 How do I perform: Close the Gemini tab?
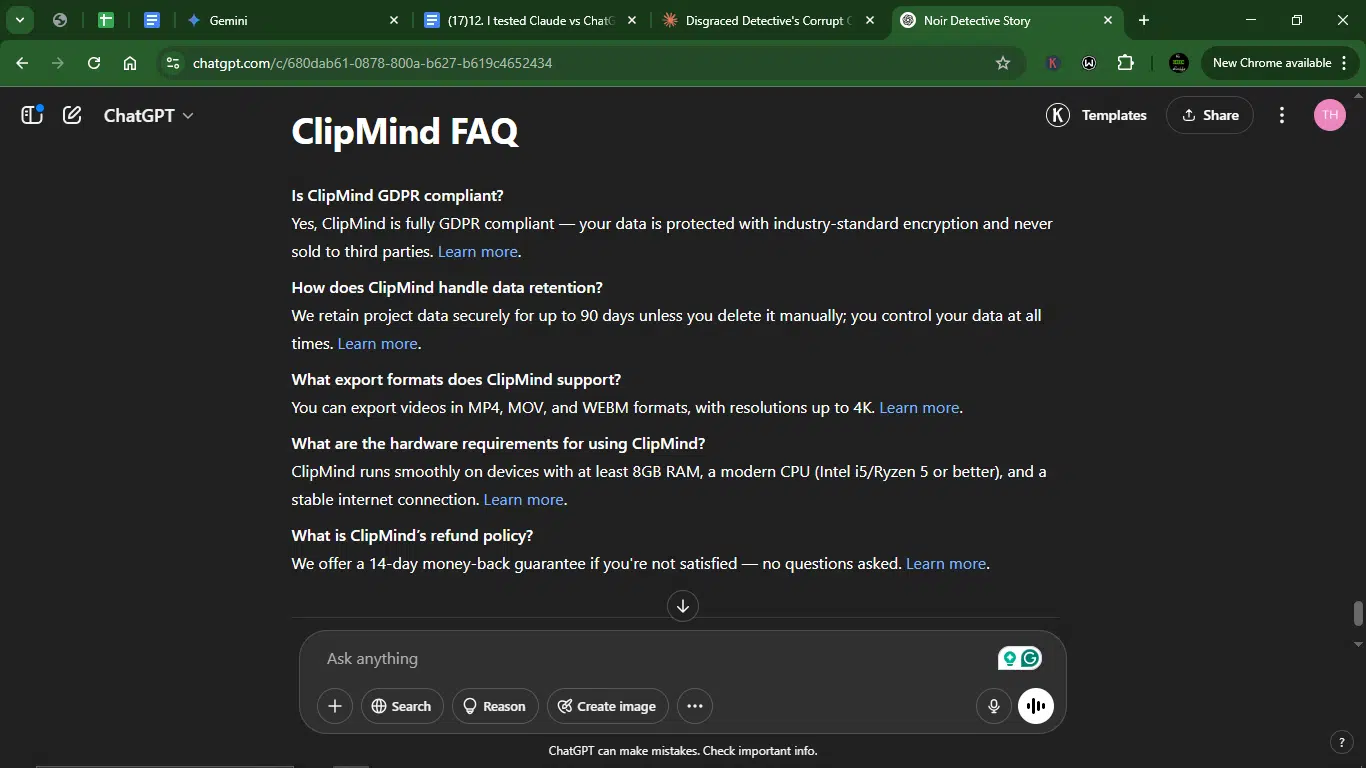[393, 20]
